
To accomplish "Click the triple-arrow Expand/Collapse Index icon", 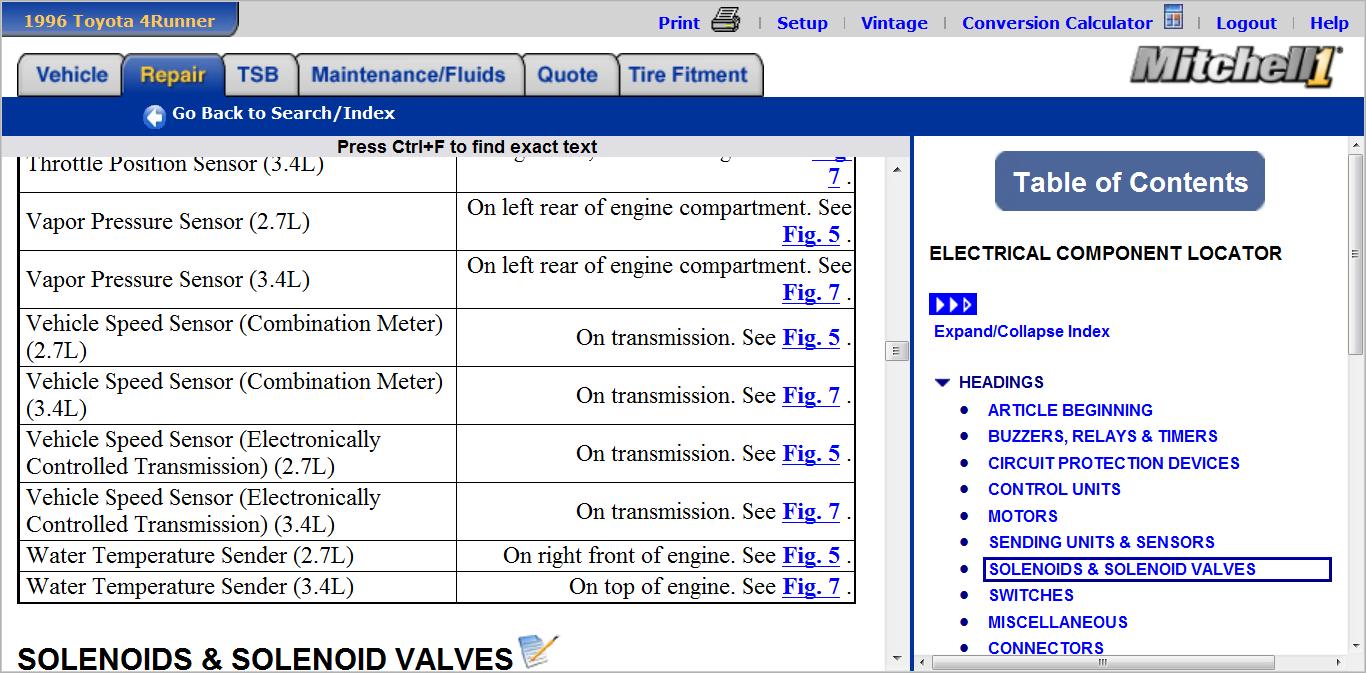I will click(952, 304).
